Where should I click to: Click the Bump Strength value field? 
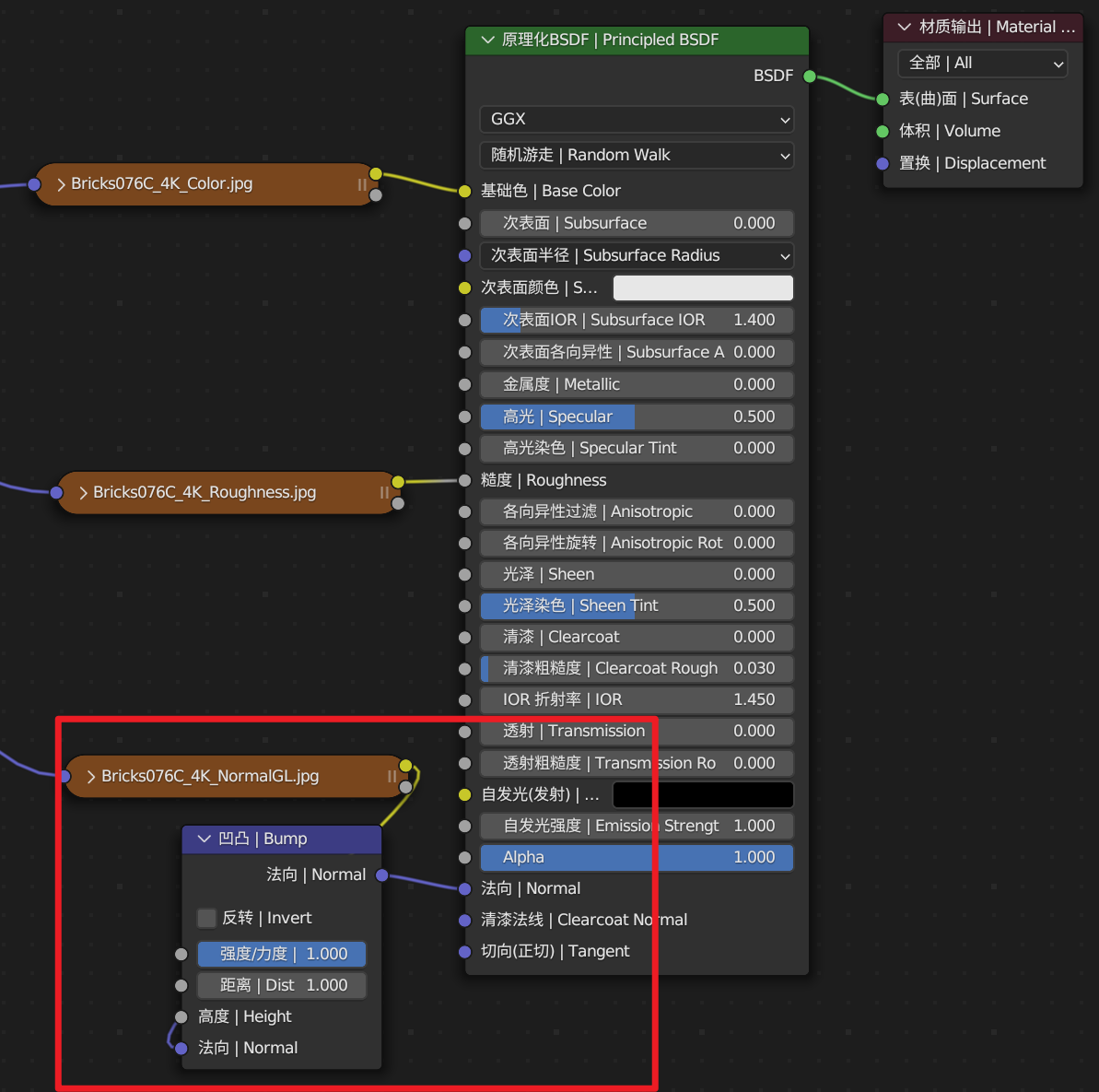[x=282, y=954]
